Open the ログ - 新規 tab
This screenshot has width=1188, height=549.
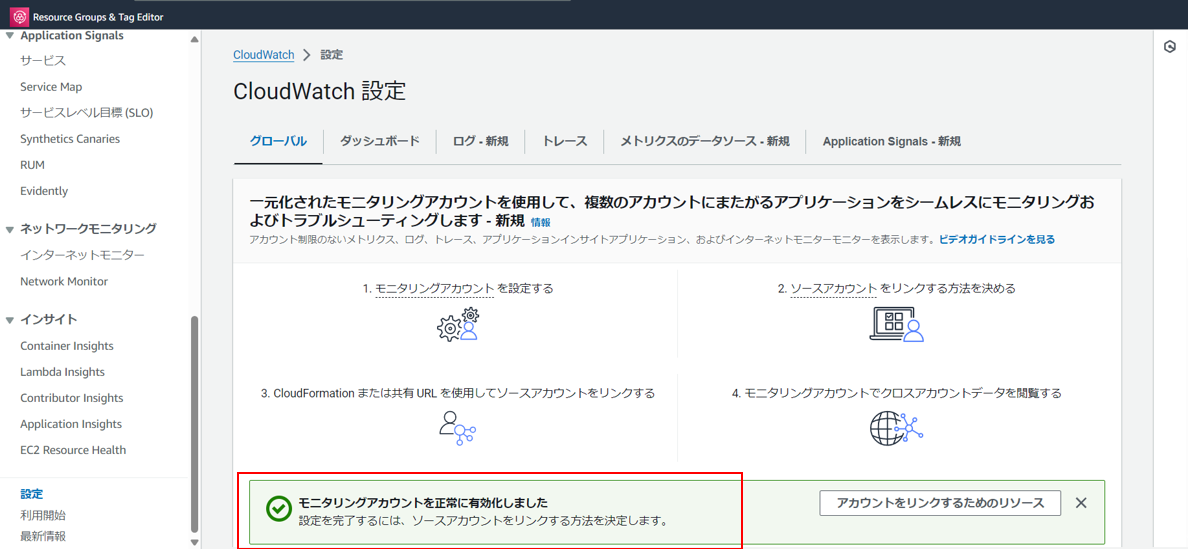coord(480,141)
